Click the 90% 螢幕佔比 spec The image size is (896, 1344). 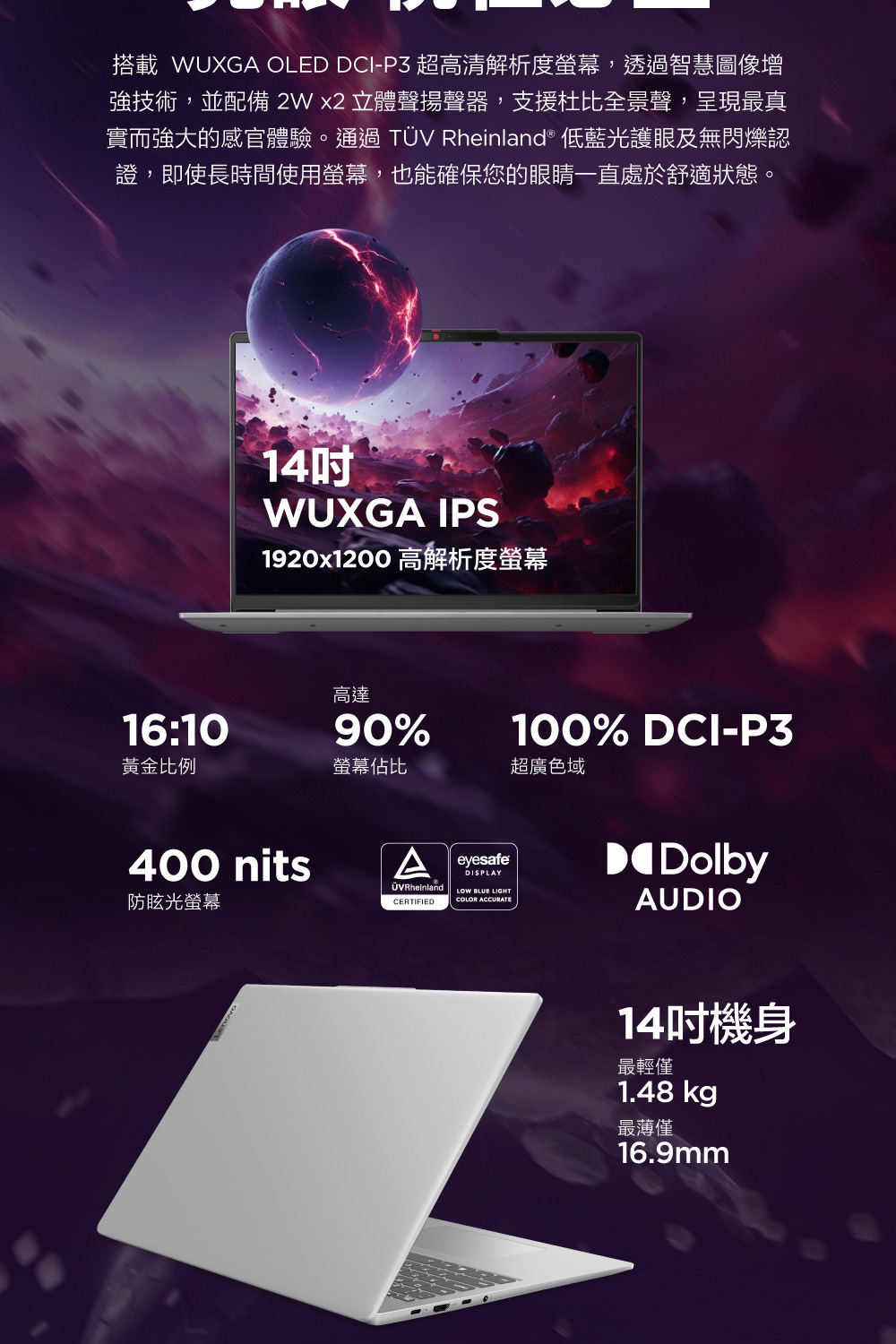coord(381,731)
